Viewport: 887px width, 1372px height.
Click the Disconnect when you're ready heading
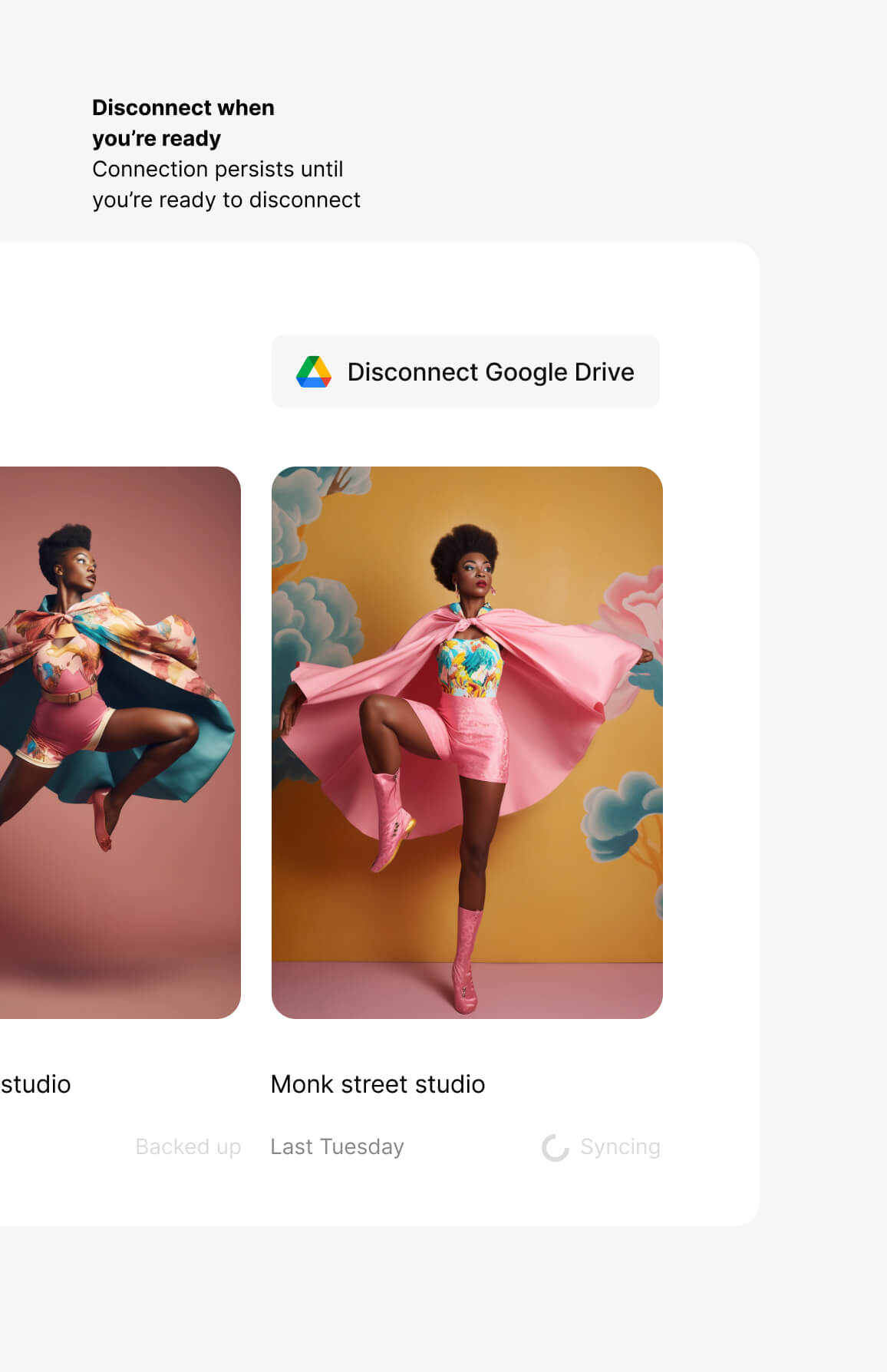click(183, 123)
